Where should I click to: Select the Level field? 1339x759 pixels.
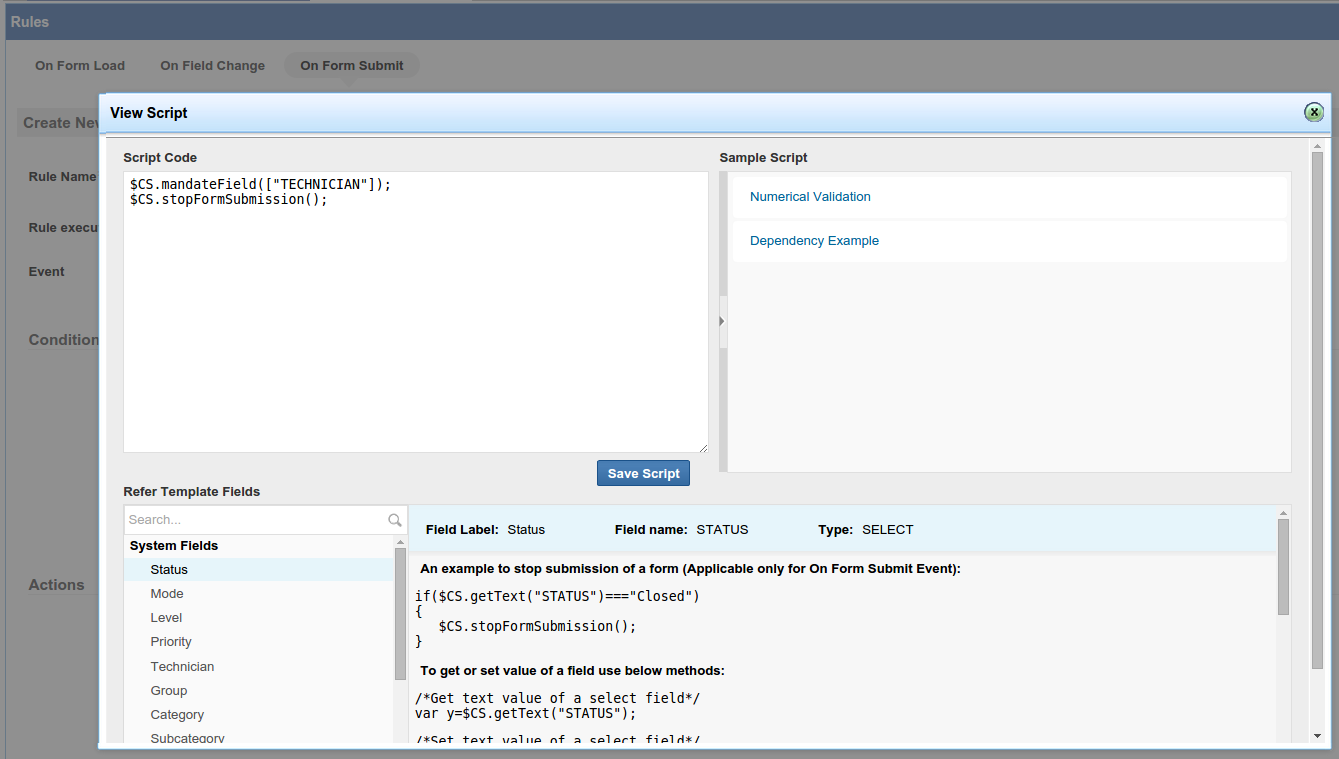point(166,618)
